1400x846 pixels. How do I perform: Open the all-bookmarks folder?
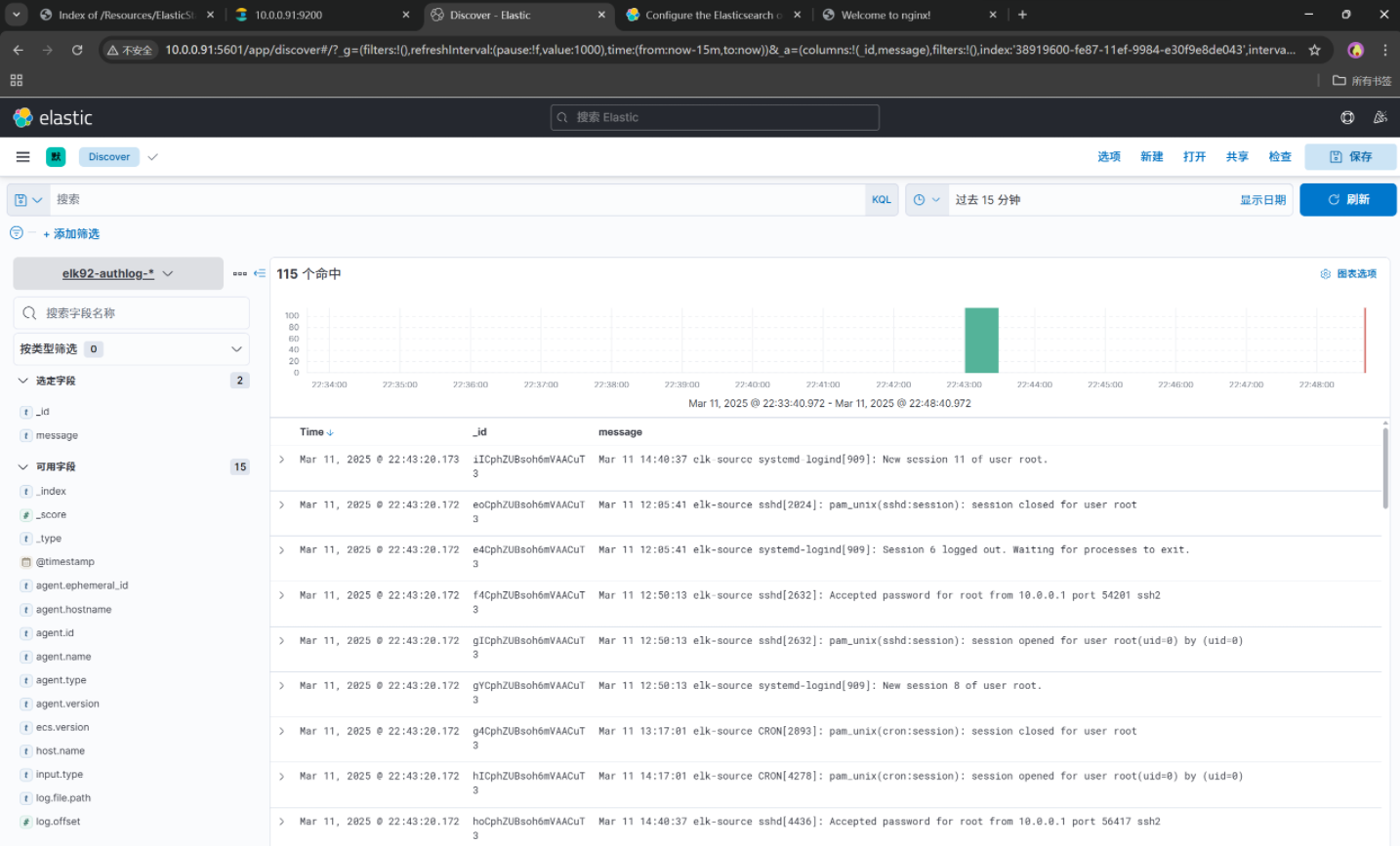tap(1363, 81)
